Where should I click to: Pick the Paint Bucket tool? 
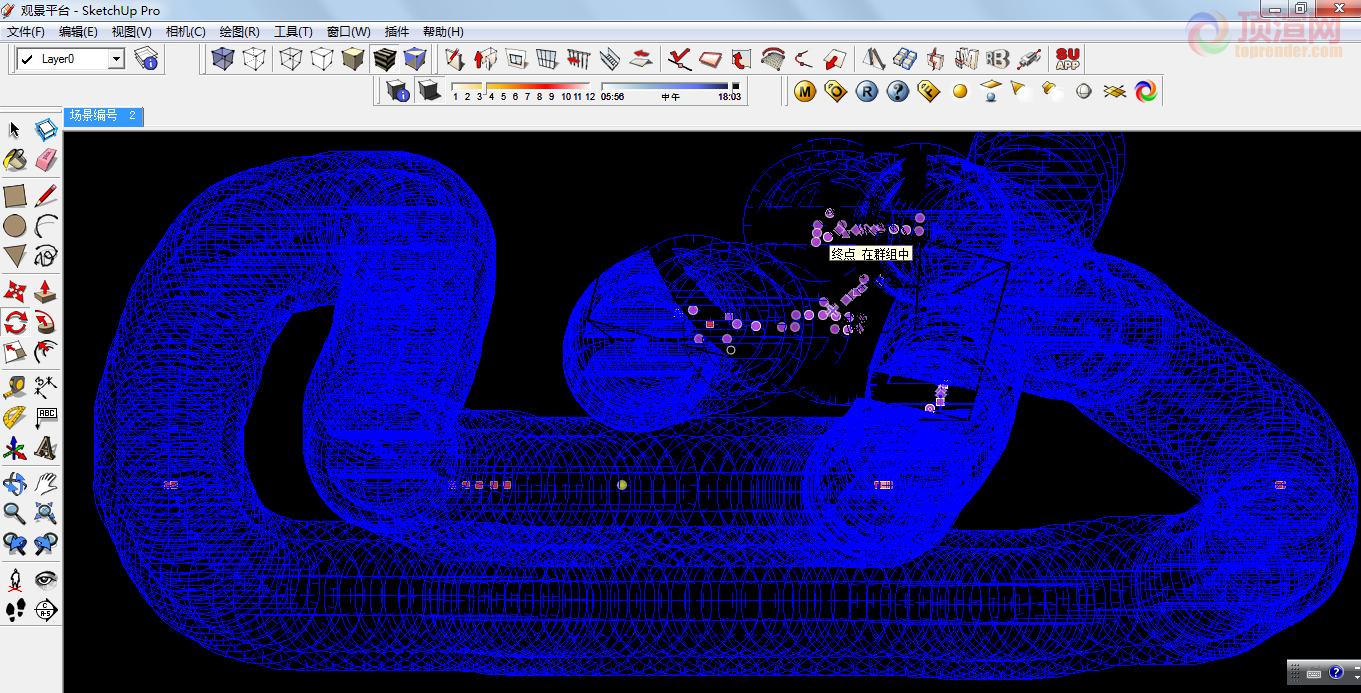(15, 160)
